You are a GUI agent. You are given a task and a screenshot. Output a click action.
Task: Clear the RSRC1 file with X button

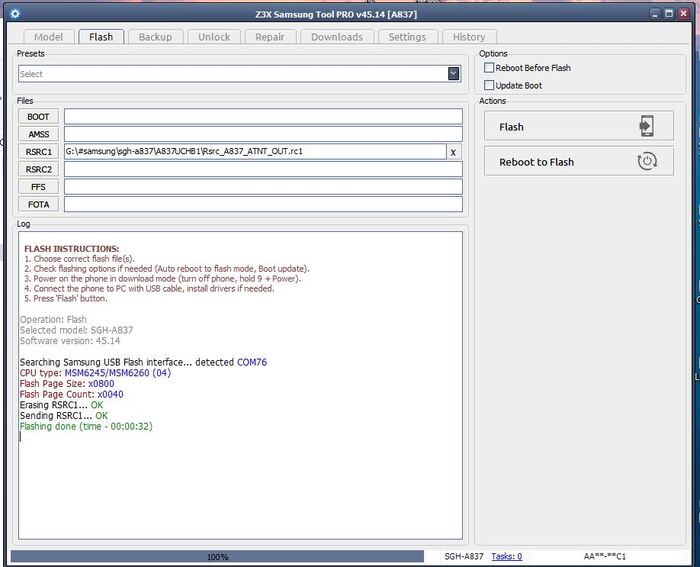(453, 152)
